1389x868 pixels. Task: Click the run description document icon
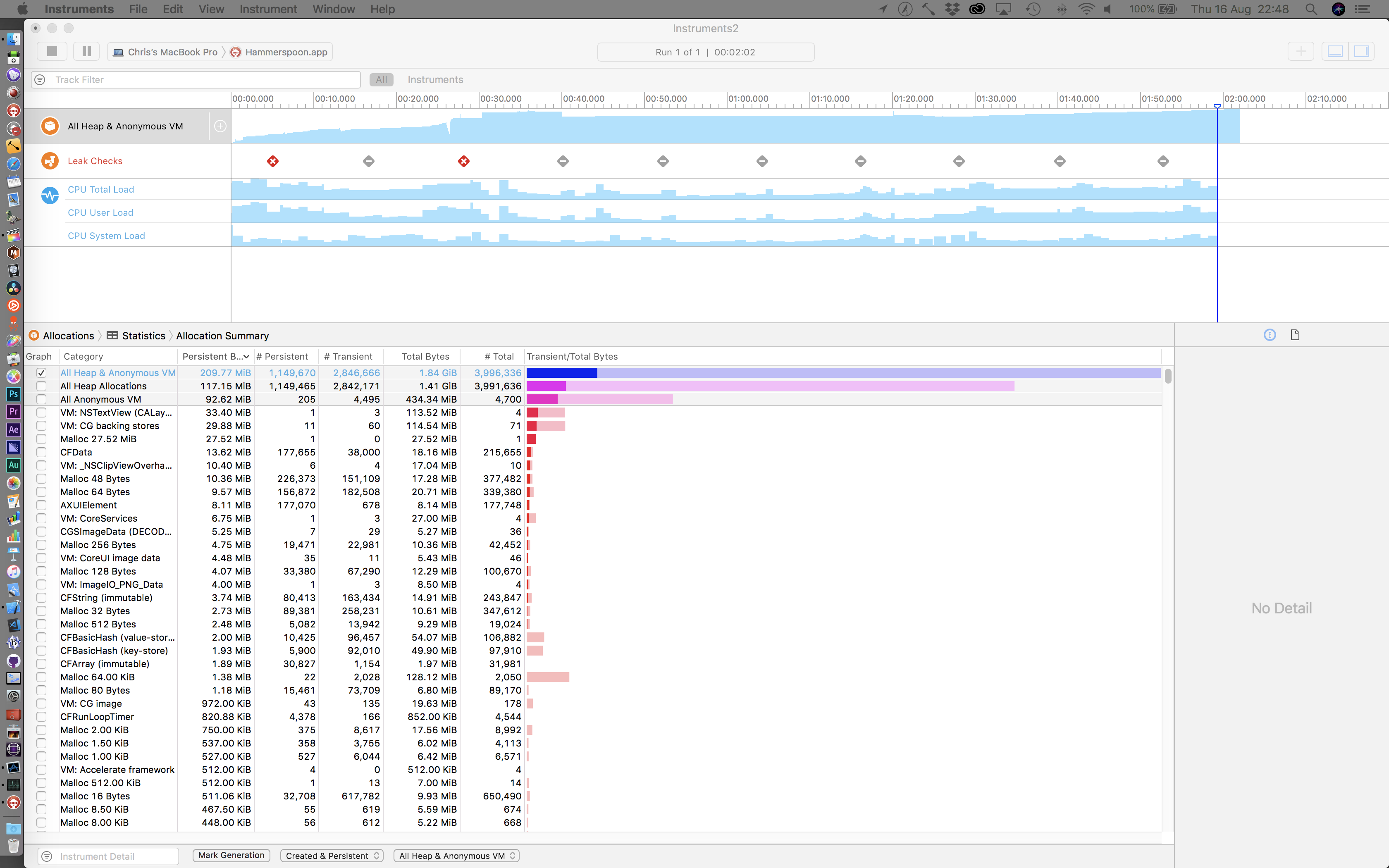pos(1296,335)
